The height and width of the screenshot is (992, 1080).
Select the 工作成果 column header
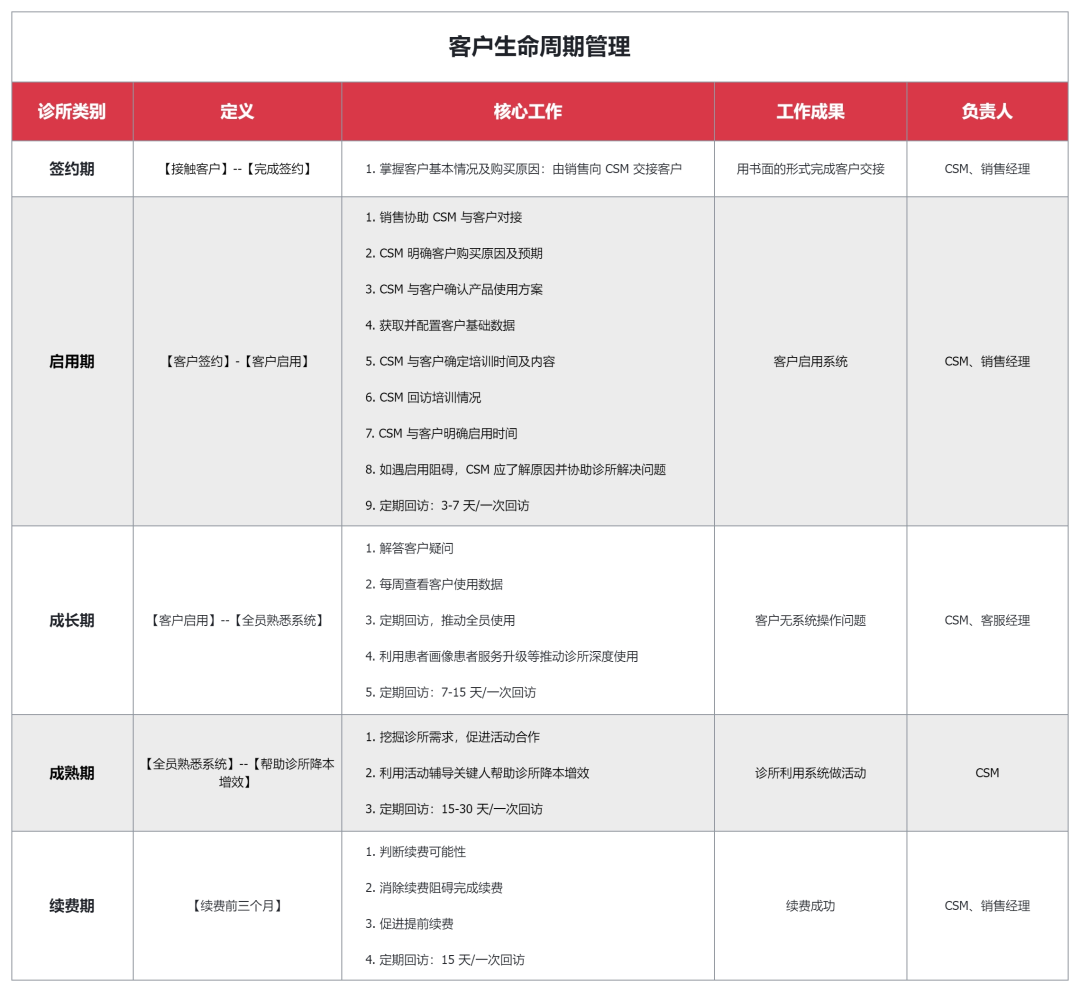tap(810, 111)
